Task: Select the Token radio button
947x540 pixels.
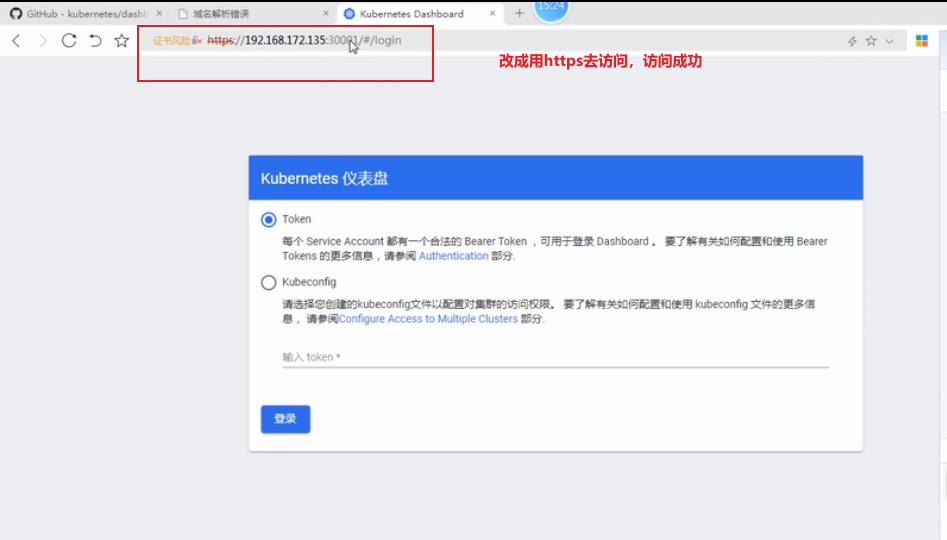Action: coord(269,219)
